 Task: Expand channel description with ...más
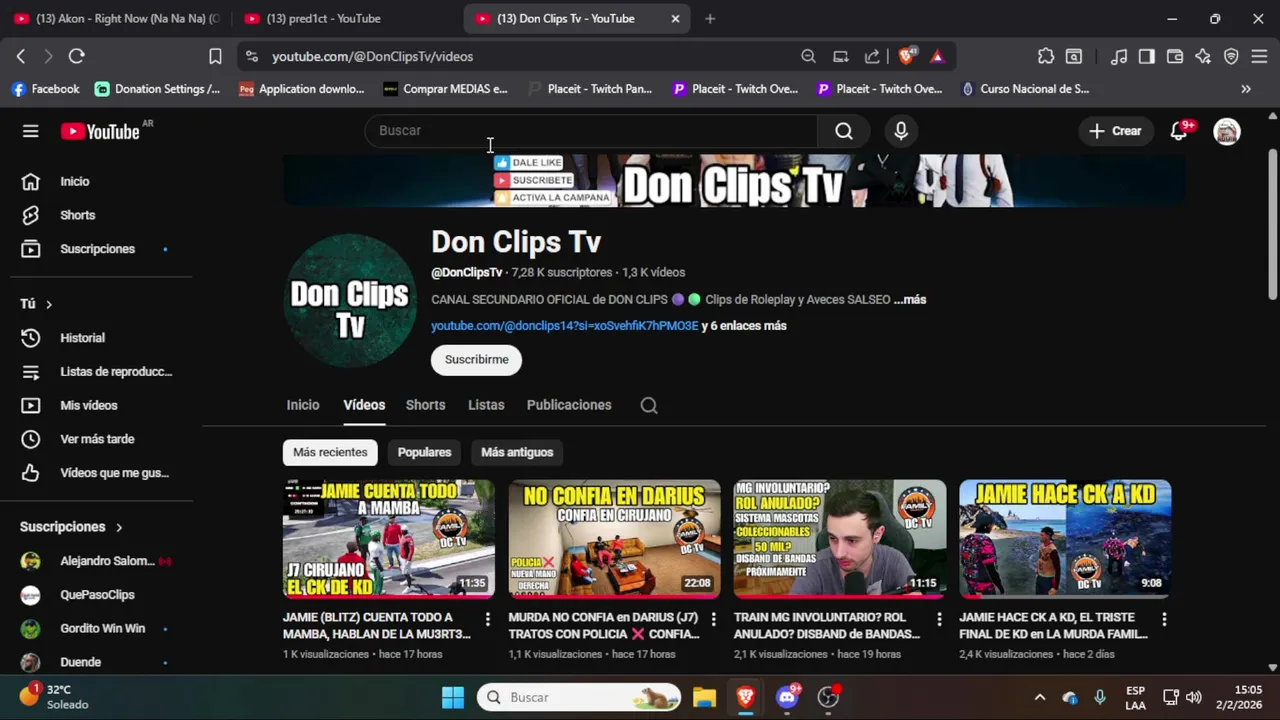click(x=910, y=299)
